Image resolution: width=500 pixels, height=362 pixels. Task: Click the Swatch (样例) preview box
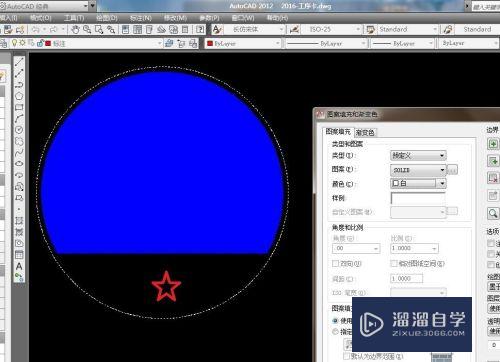click(418, 198)
